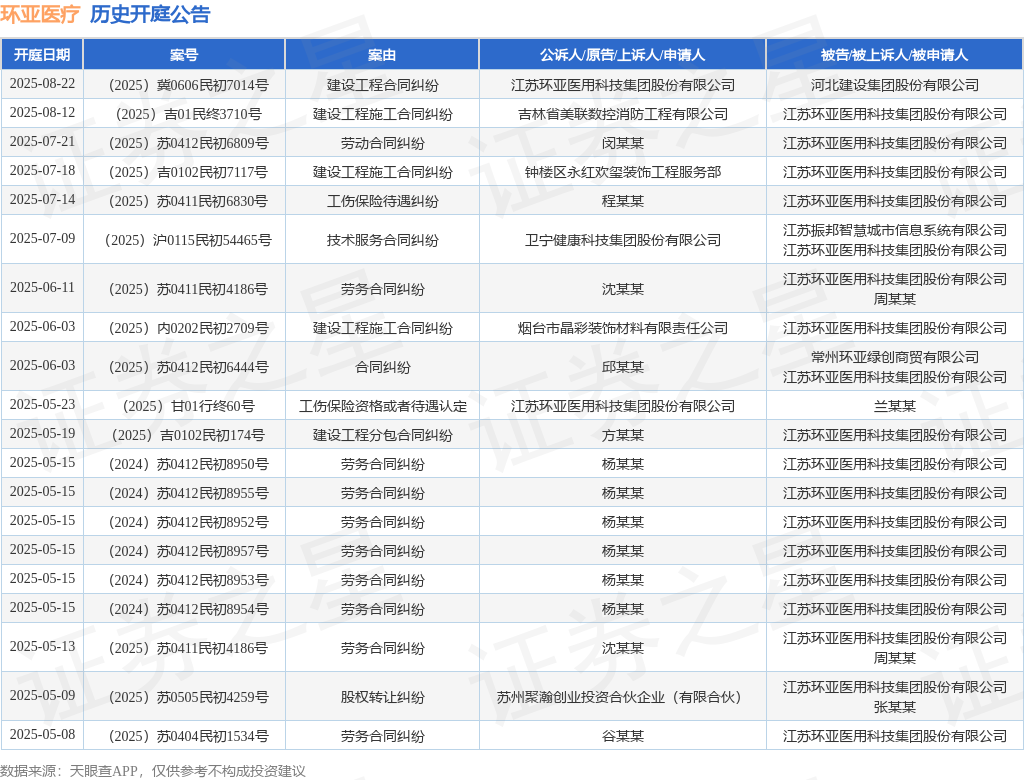
Task: Click case number (2025)苏0412民初6444号
Action: point(188,367)
